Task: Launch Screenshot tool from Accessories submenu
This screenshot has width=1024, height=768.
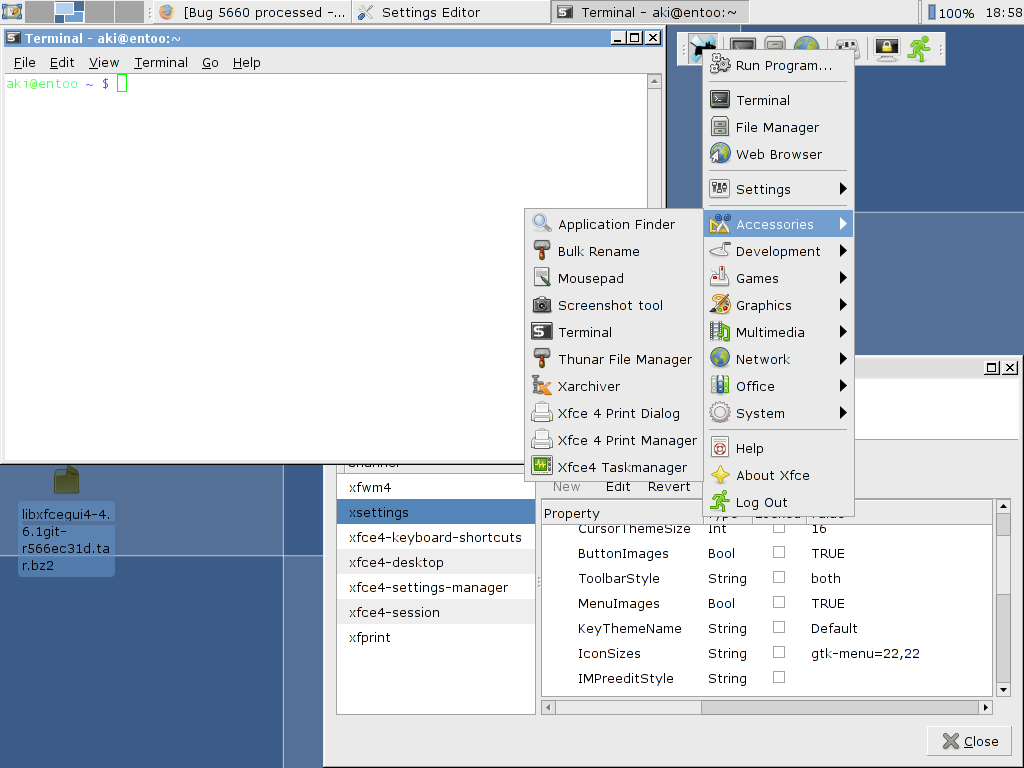Action: [610, 306]
